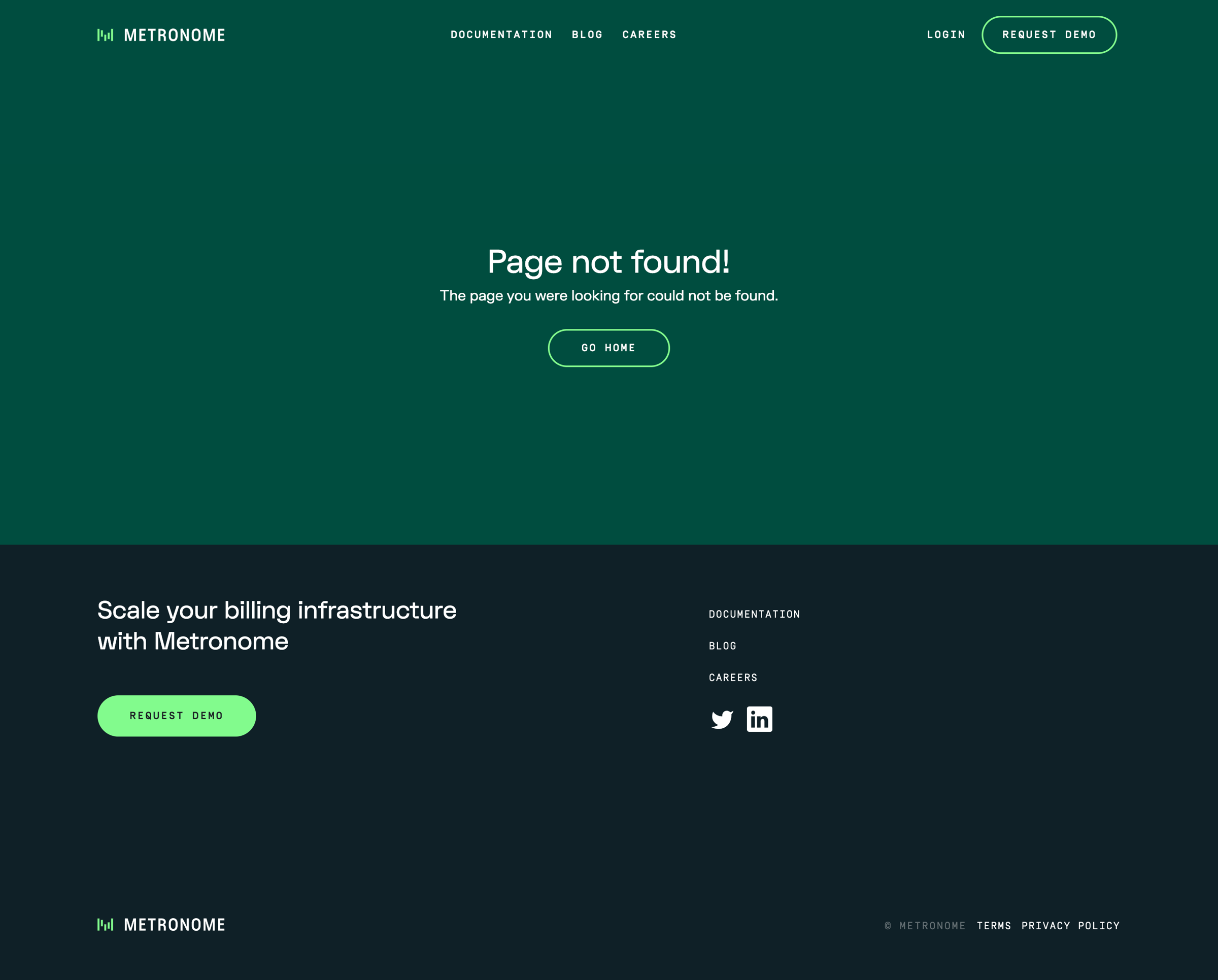Click the Scale your billing infrastructure headline
This screenshot has height=980, width=1218.
(x=277, y=625)
